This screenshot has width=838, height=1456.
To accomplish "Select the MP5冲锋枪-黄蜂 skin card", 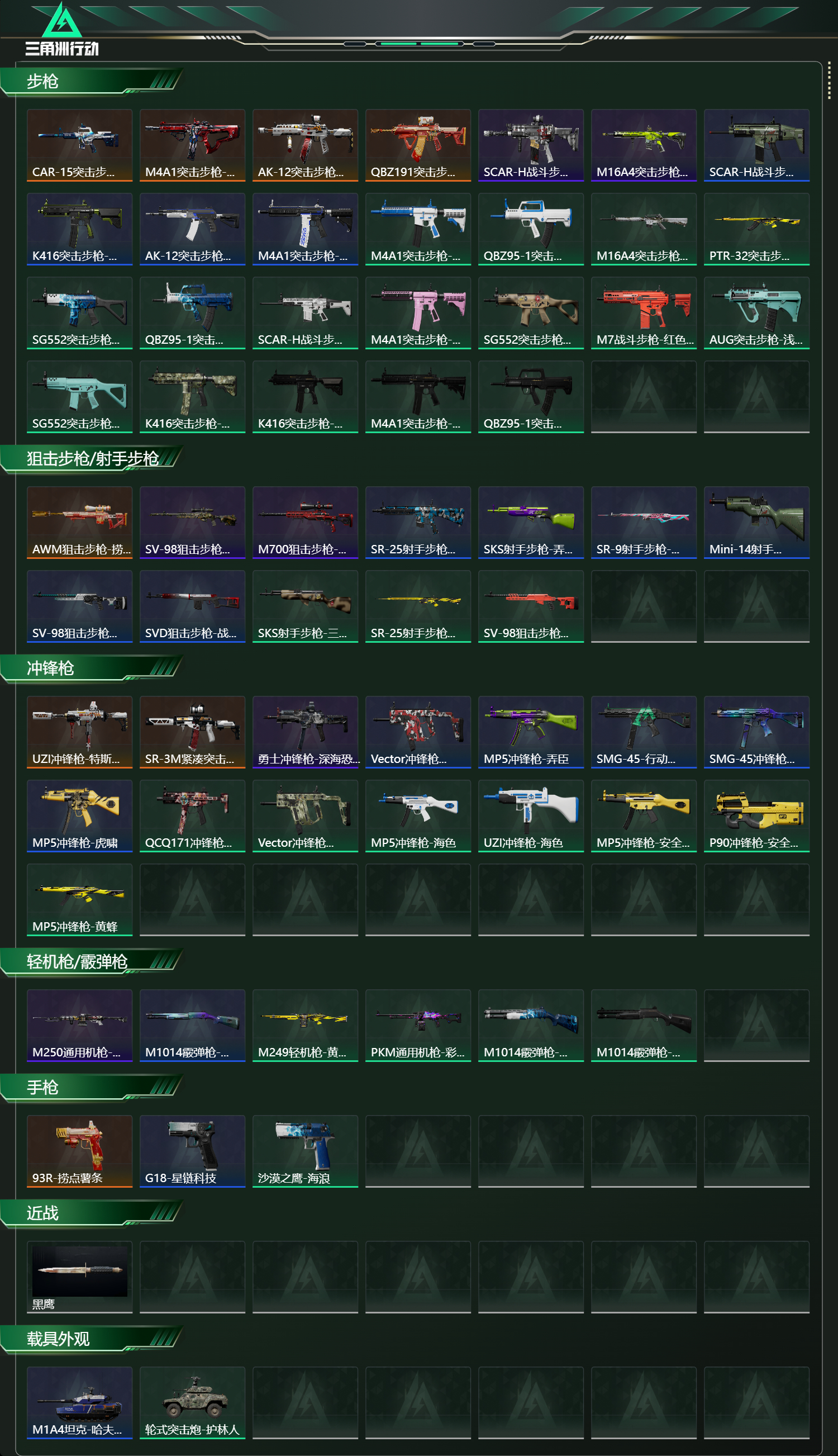I will coord(79,900).
